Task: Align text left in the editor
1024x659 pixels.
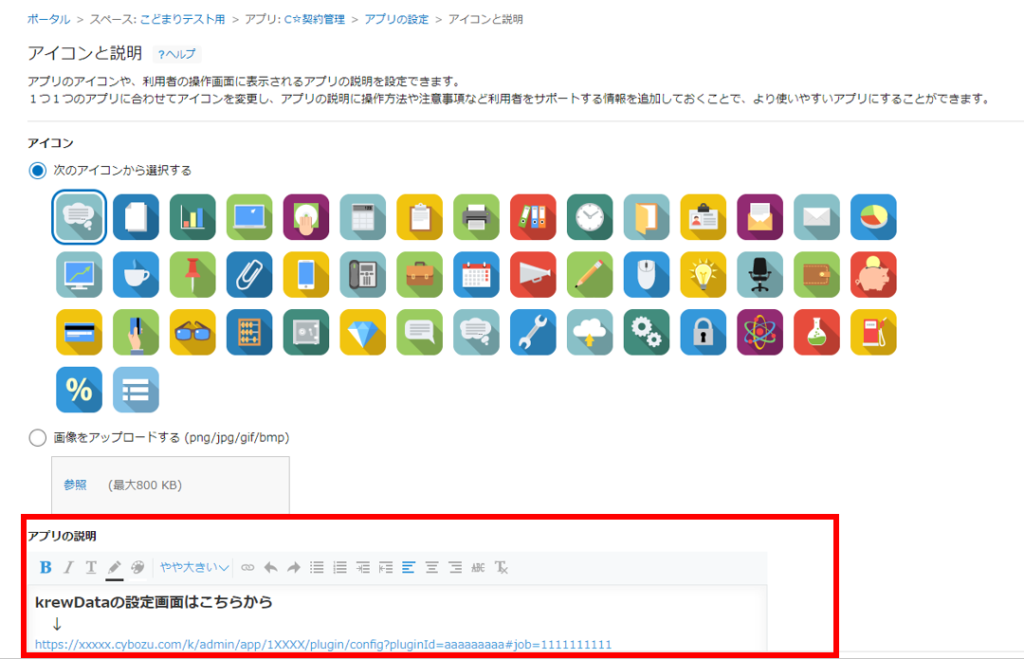Action: [x=409, y=567]
